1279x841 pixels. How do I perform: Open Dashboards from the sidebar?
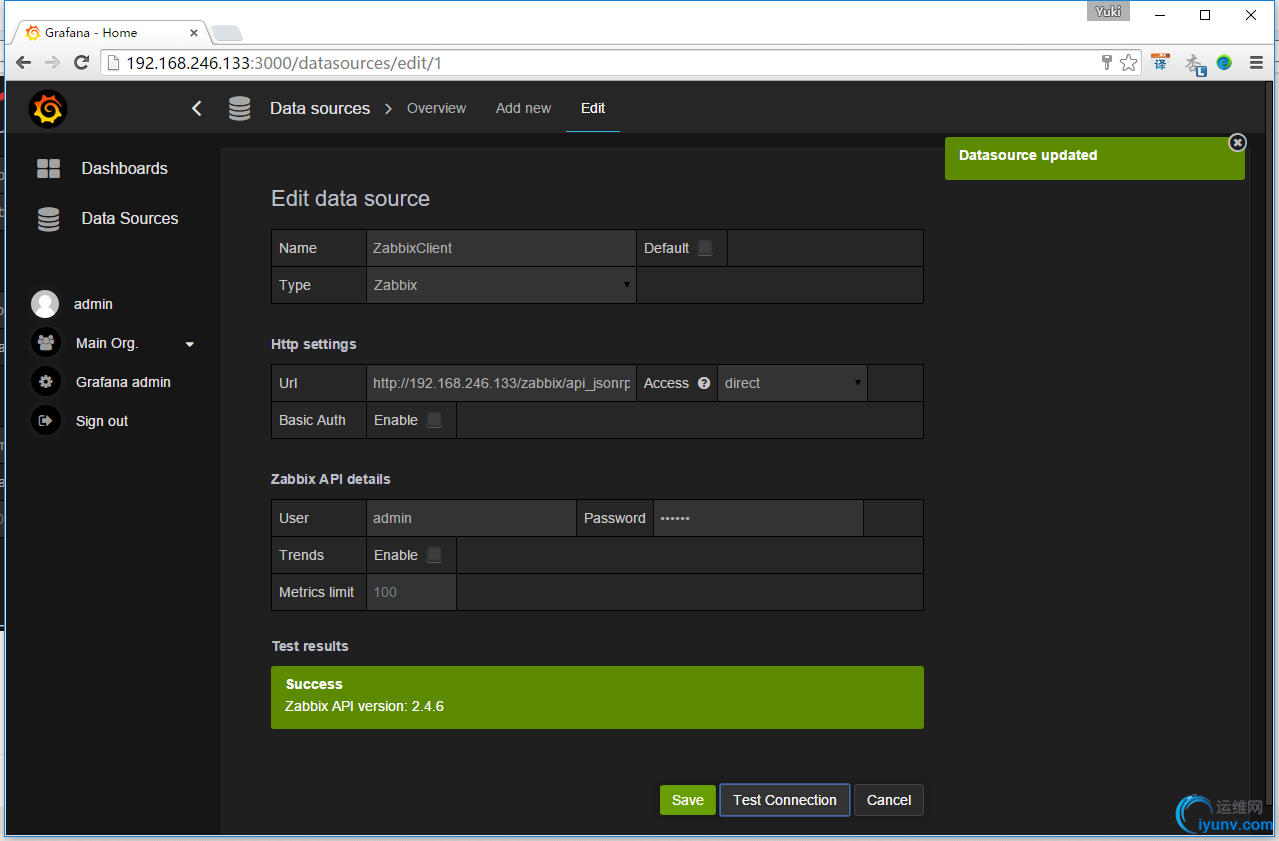pos(124,168)
